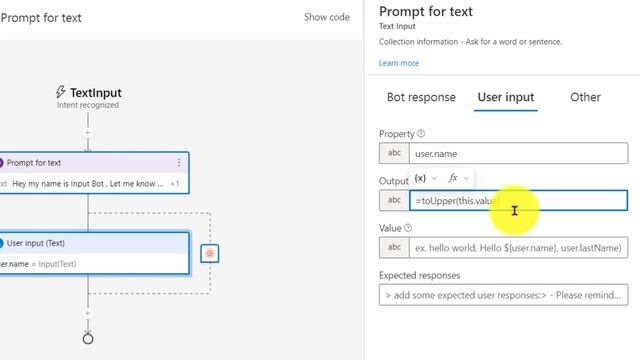
Task: Click the +1 responses indicator
Action: pos(175,184)
